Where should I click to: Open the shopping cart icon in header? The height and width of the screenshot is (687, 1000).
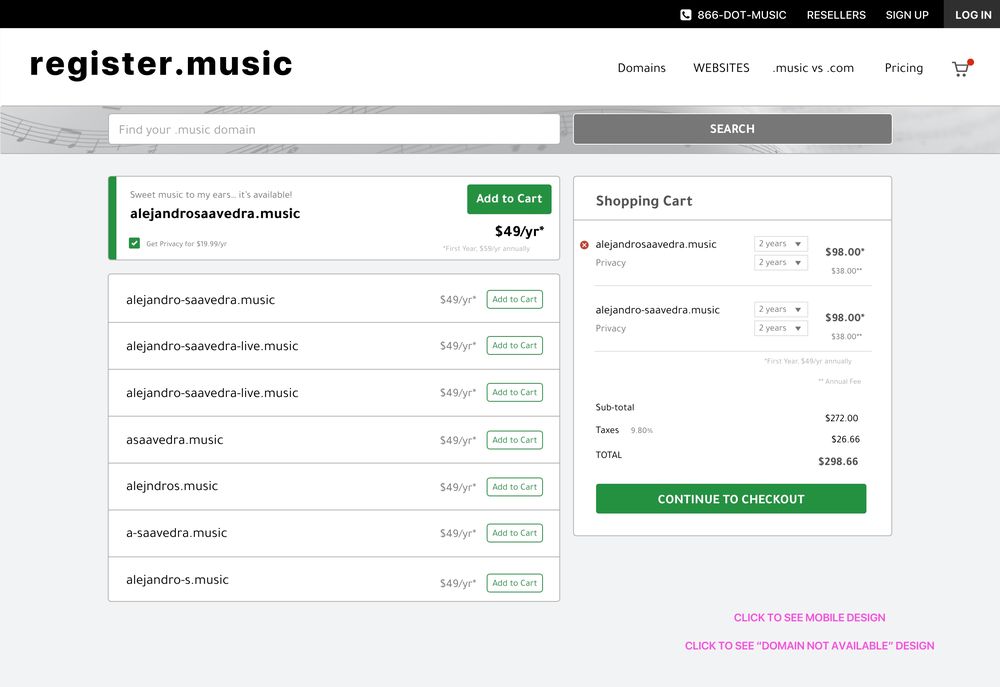(x=962, y=68)
